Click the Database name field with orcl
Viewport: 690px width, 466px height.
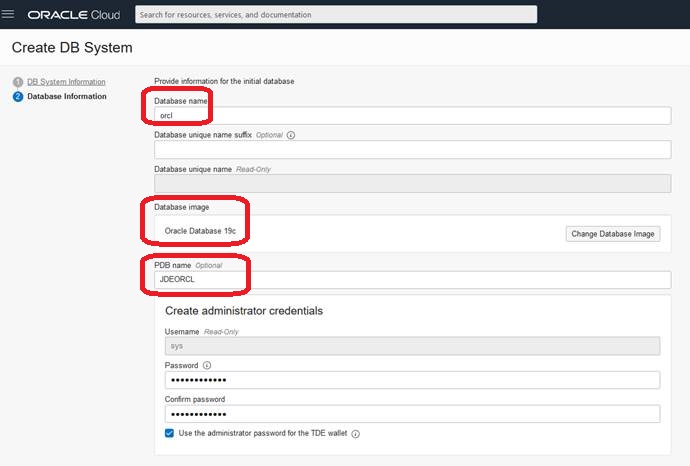click(412, 116)
